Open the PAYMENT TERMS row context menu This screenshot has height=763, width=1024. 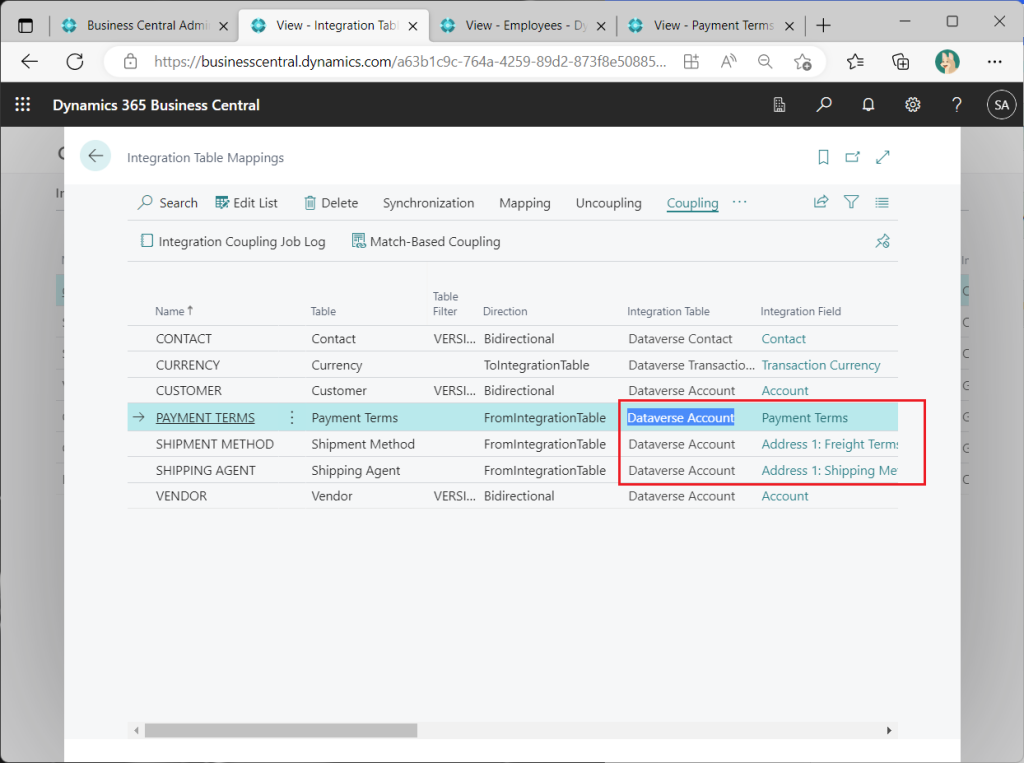[x=292, y=417]
